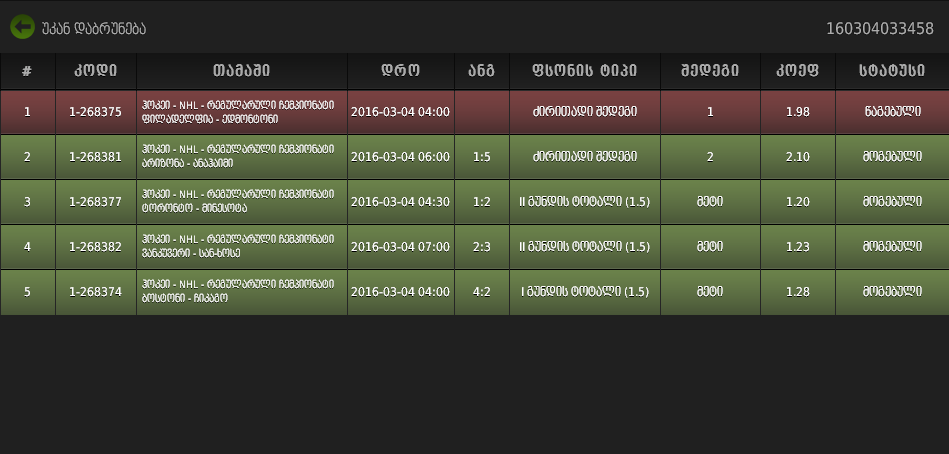The height and width of the screenshot is (454, 949).
Task: Click the შედეგი column header
Action: pyautogui.click(x=710, y=71)
